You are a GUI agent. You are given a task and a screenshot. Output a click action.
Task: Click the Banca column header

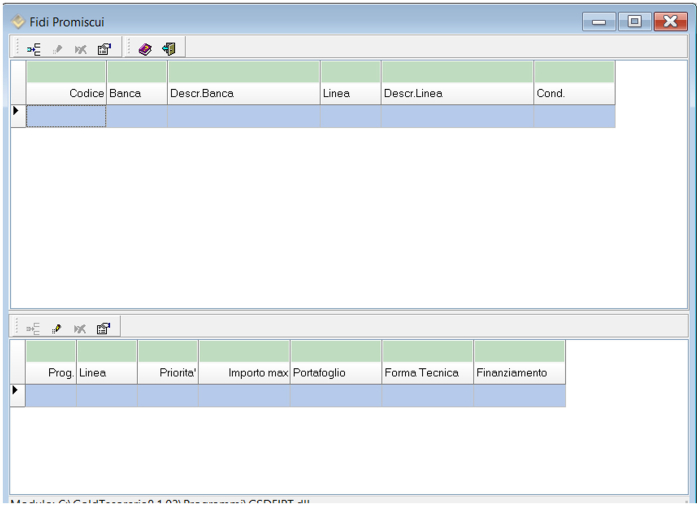click(x=137, y=93)
